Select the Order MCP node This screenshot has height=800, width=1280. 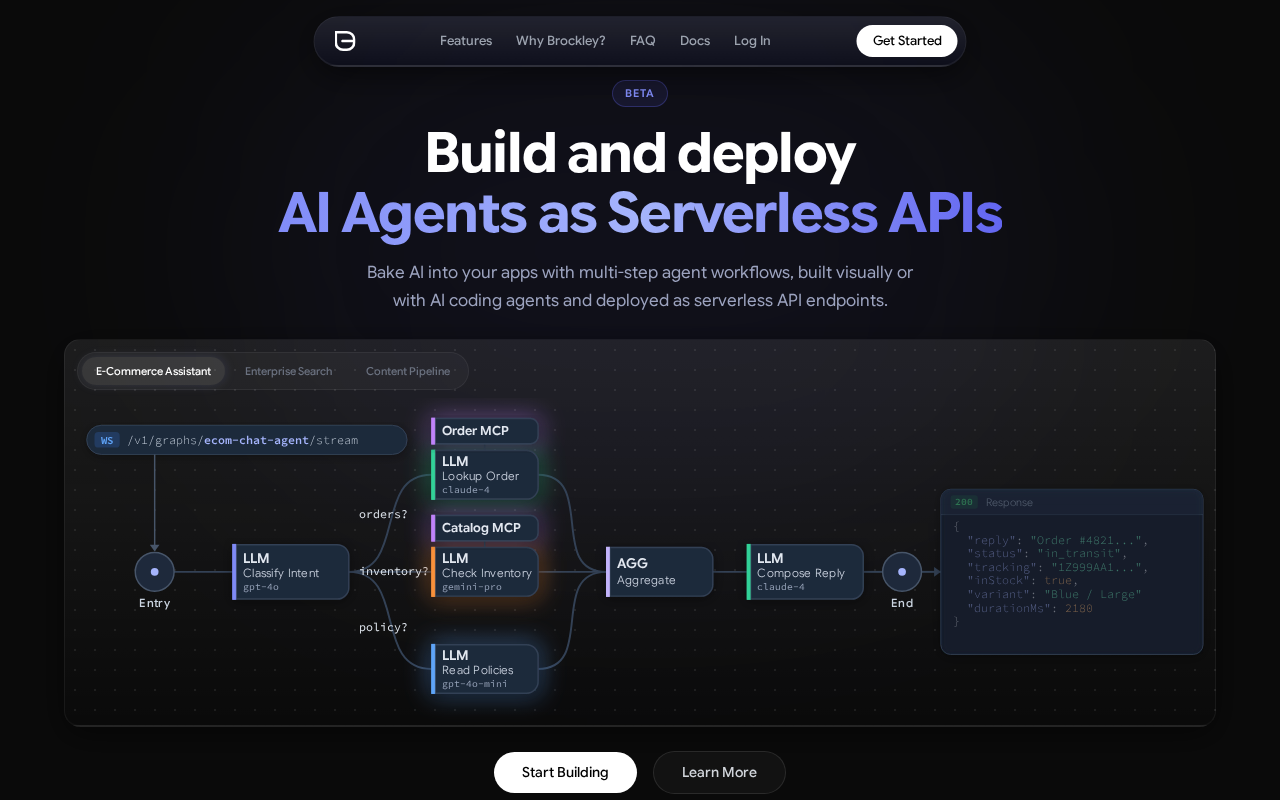click(485, 431)
